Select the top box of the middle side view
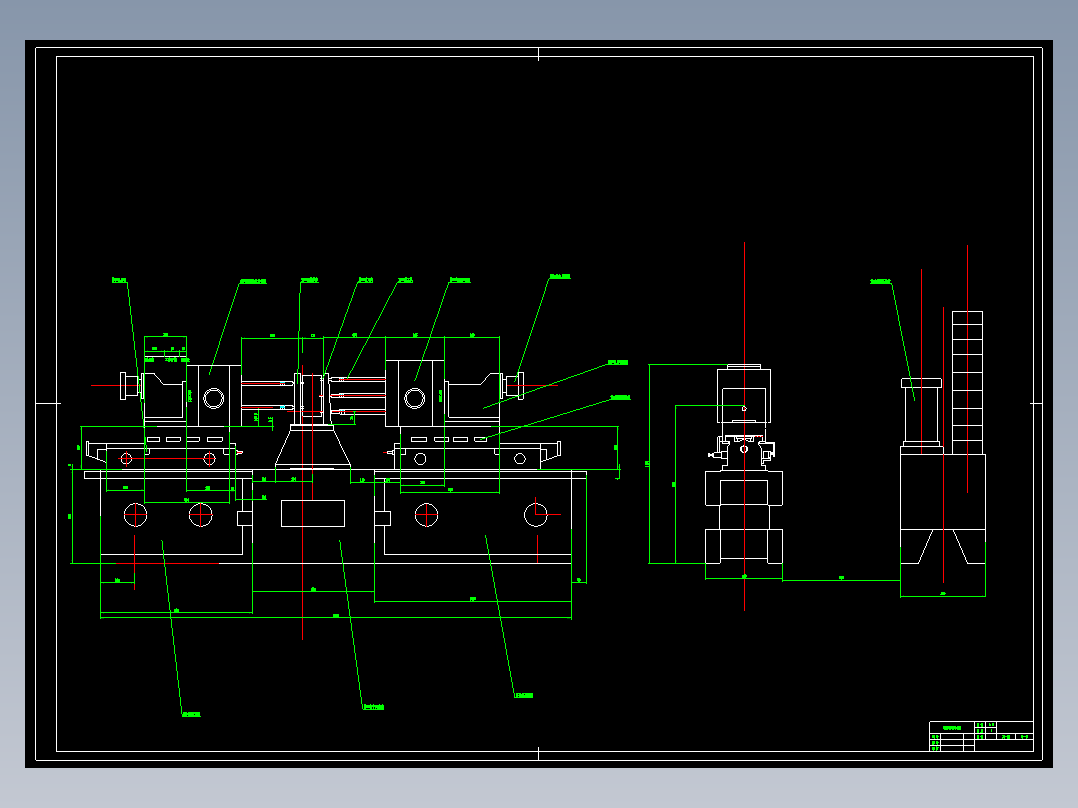The image size is (1078, 808). 744,395
